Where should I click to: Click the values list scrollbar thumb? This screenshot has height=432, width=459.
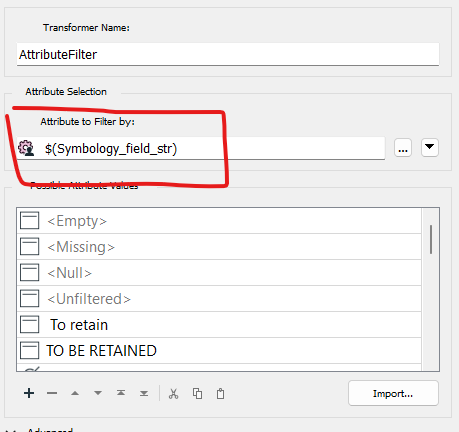(x=431, y=239)
